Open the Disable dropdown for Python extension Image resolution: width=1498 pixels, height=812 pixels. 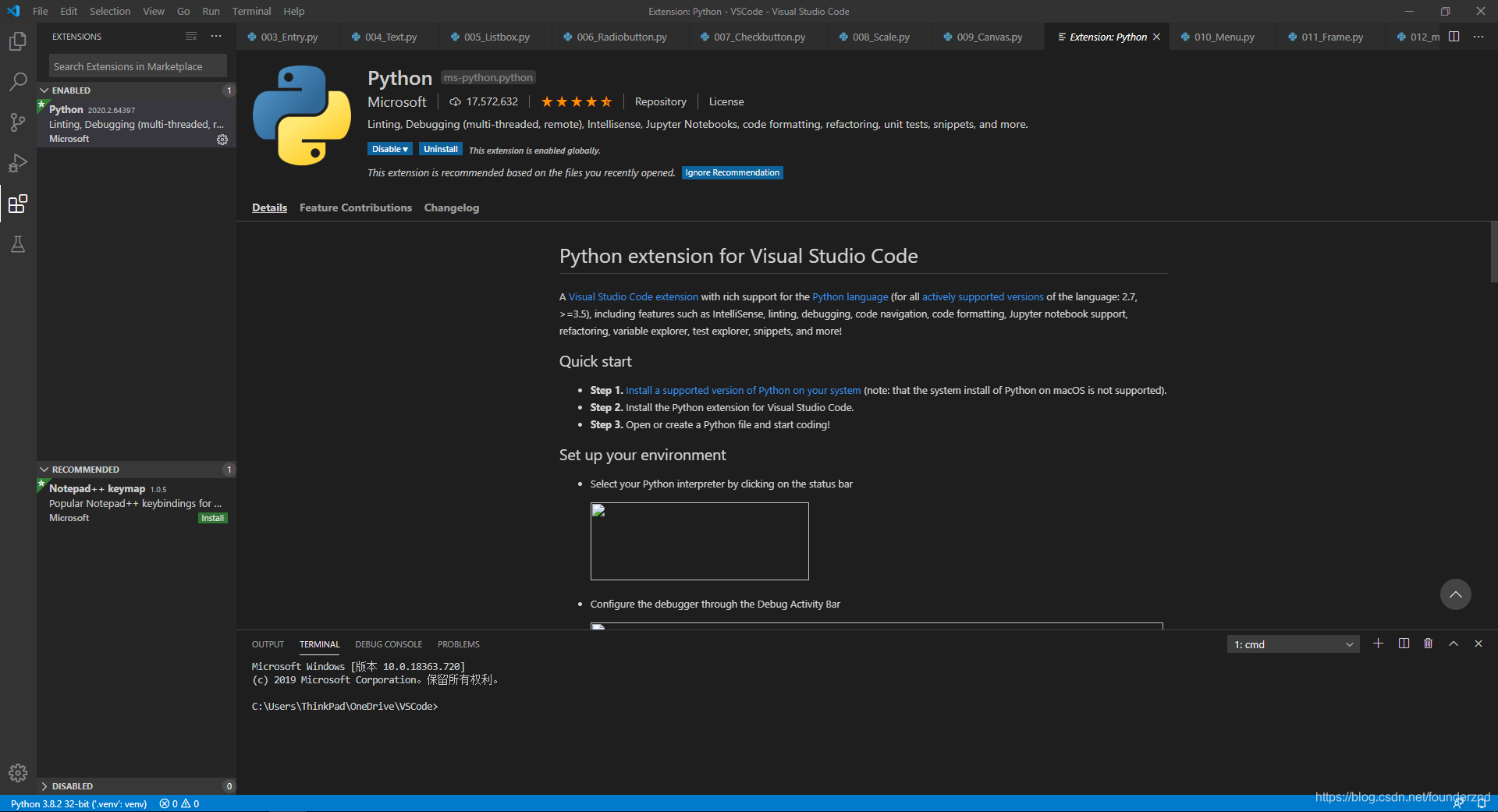pos(390,149)
